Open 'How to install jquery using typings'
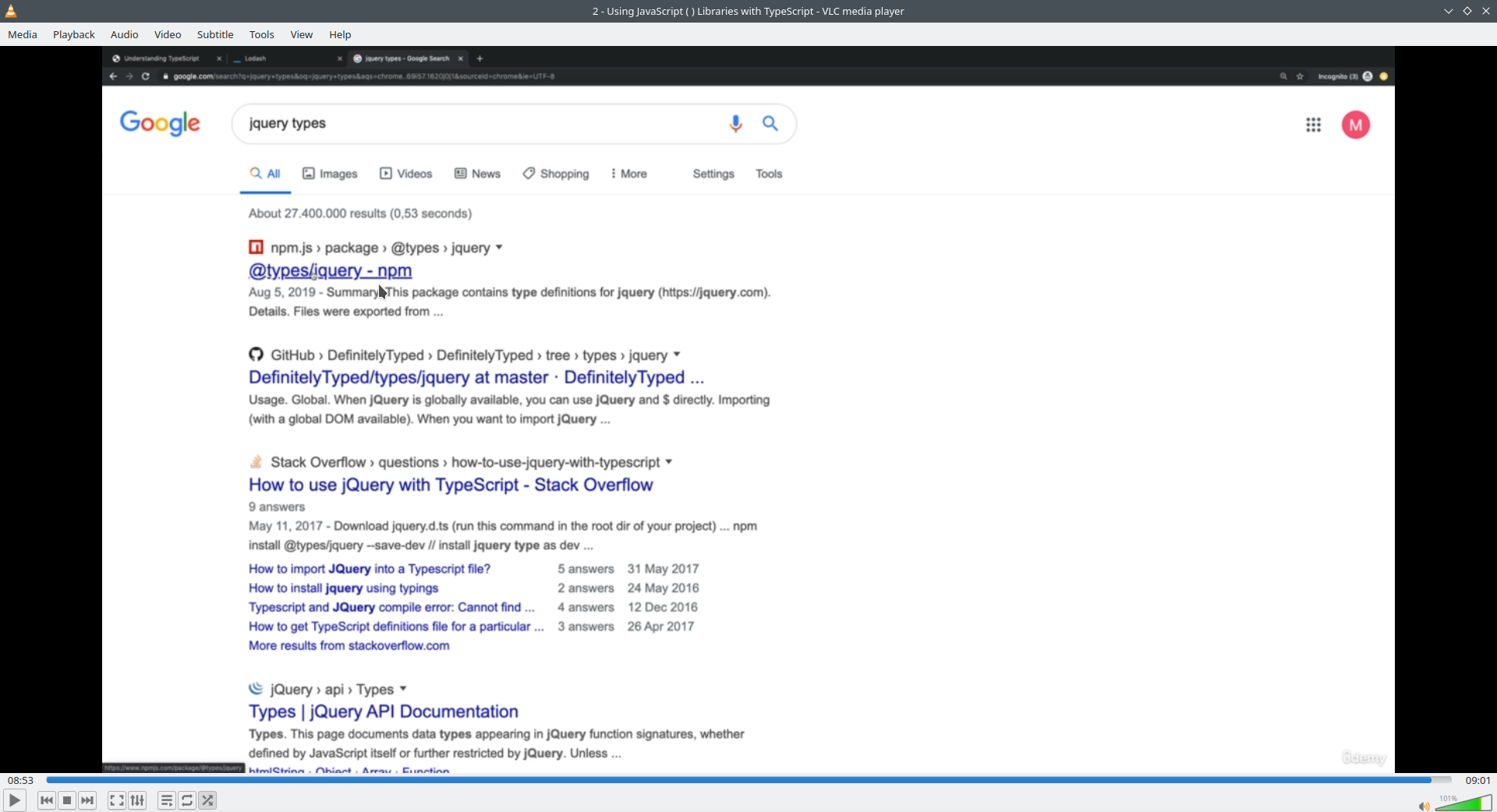The height and width of the screenshot is (812, 1497). [x=344, y=588]
